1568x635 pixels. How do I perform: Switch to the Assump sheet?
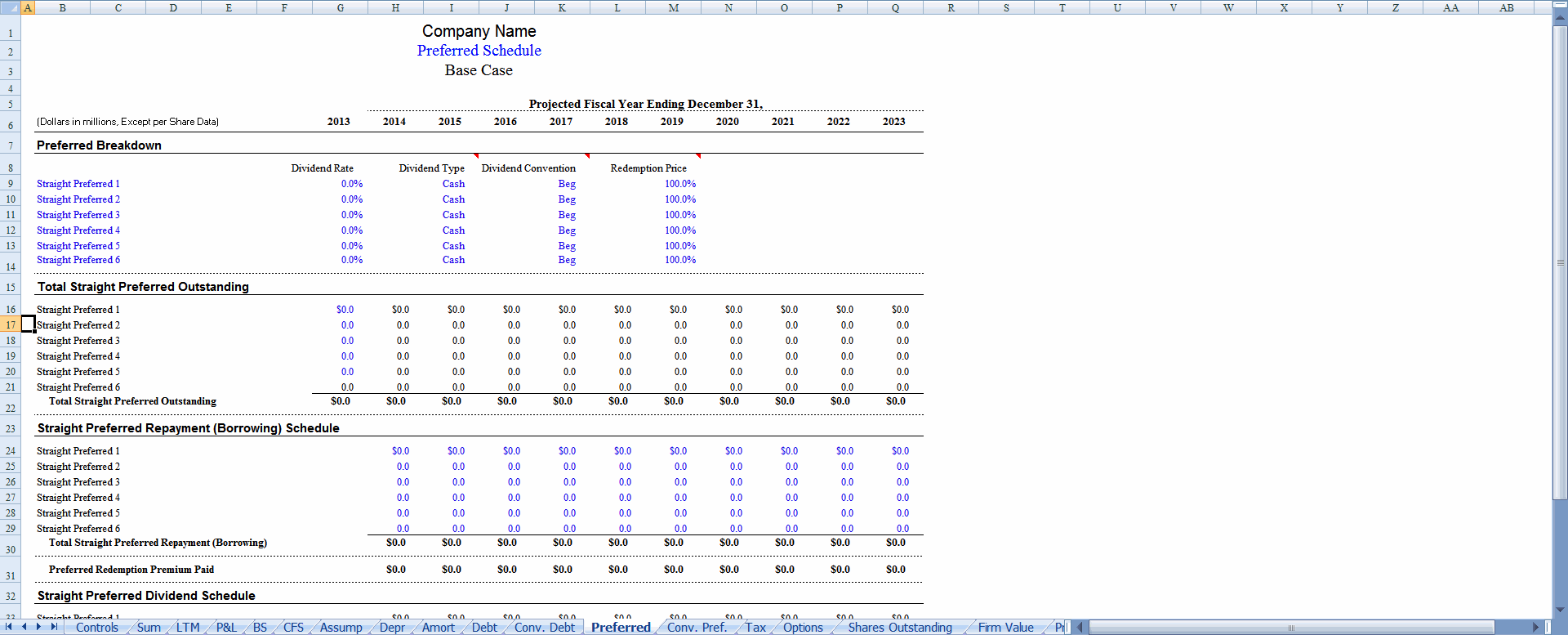tap(341, 628)
